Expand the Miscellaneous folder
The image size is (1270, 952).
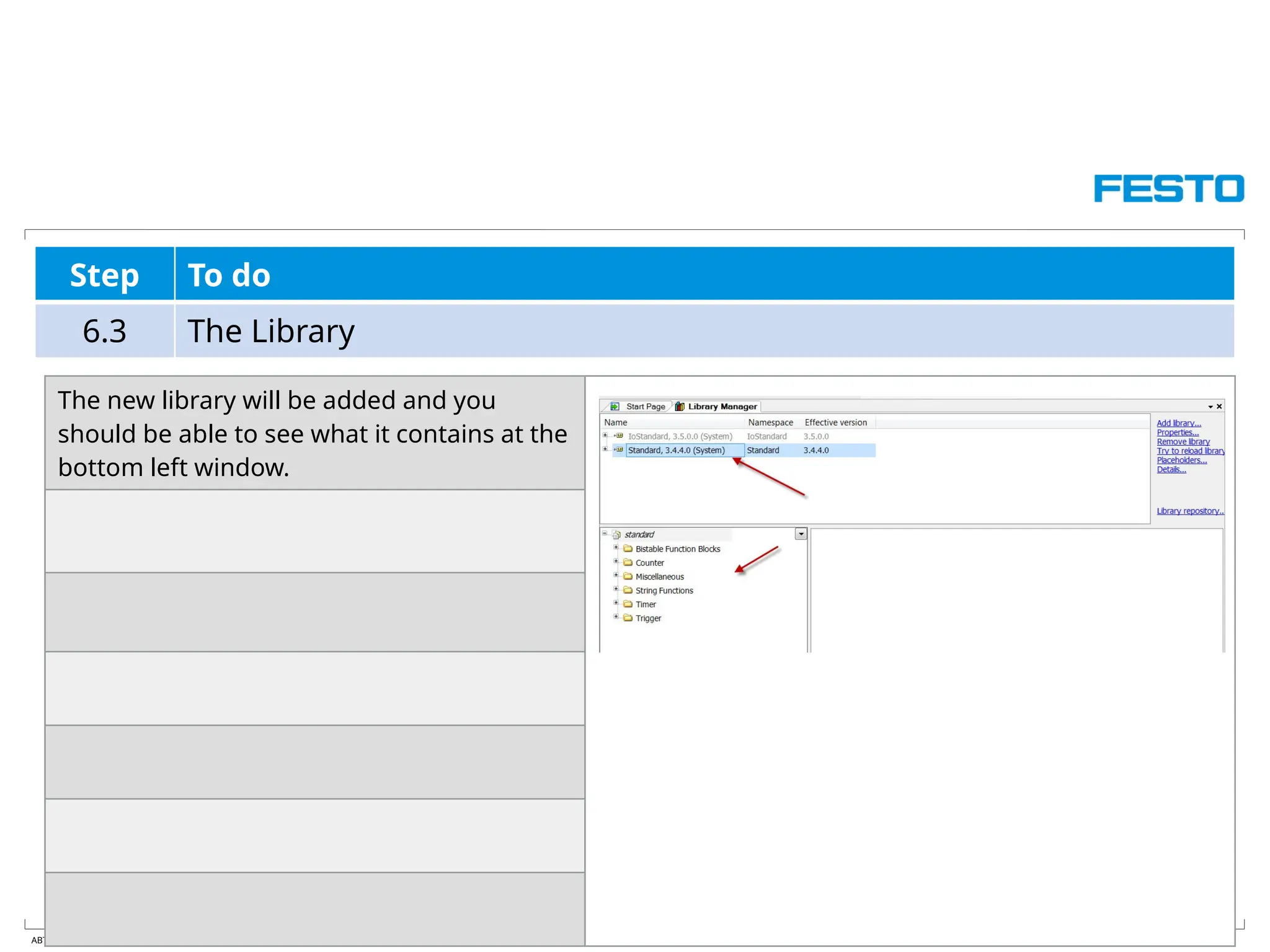[x=616, y=575]
